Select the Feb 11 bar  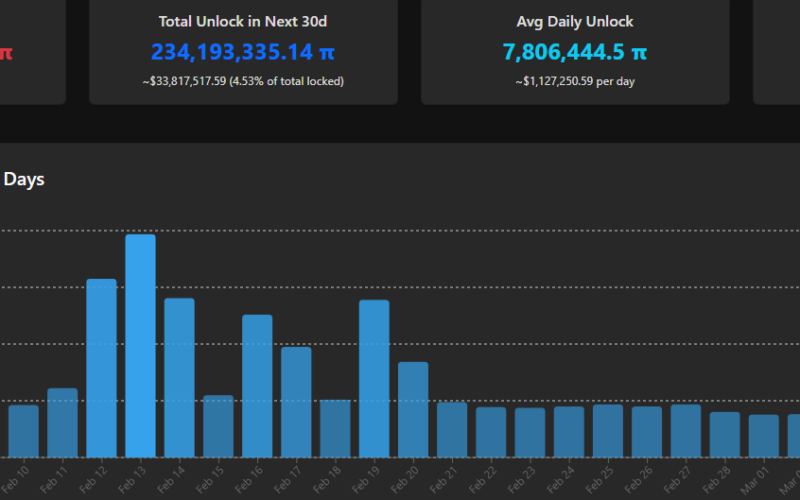click(62, 422)
